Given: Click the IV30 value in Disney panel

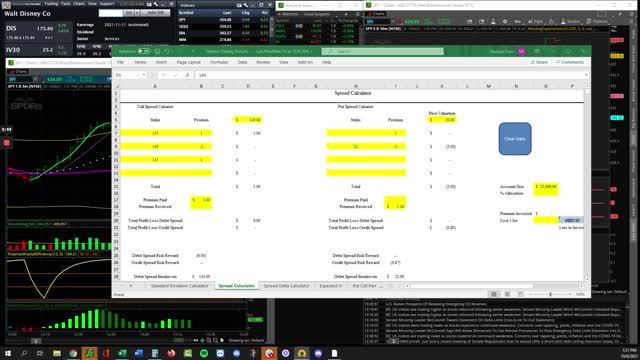Looking at the screenshot, I should click(x=48, y=50).
